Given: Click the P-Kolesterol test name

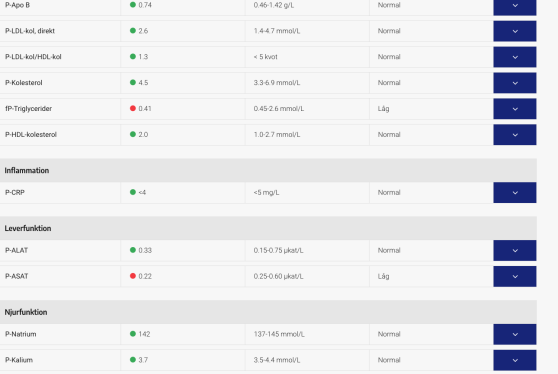Looking at the screenshot, I should 23,83.
